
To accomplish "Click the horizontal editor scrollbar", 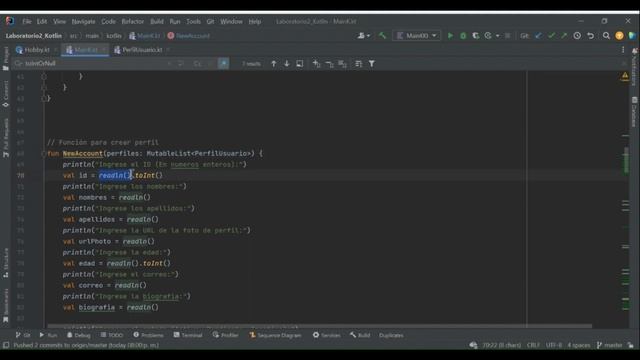I will tap(320, 326).
